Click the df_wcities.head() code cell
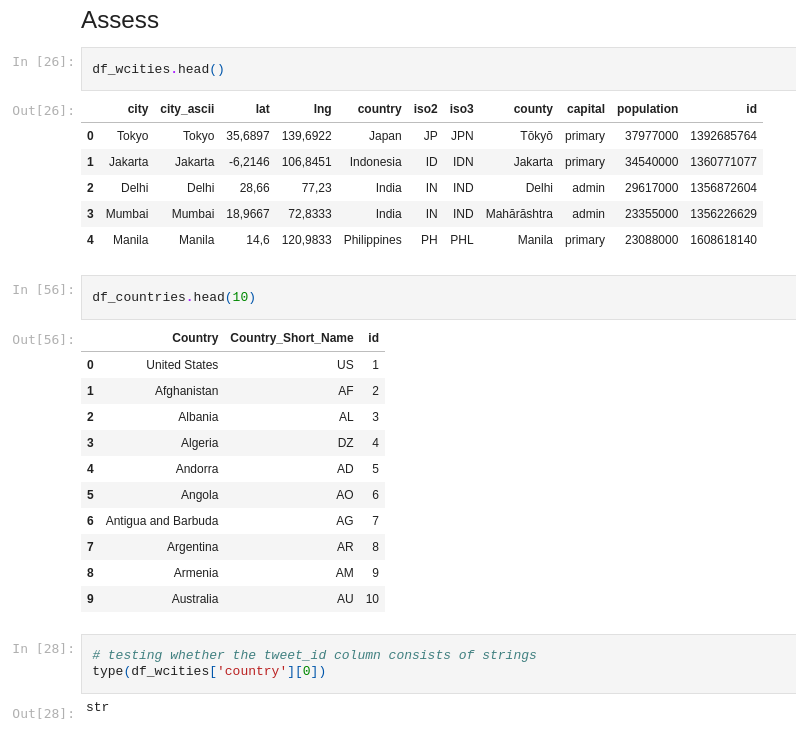The height and width of the screenshot is (732, 796). pos(438,69)
